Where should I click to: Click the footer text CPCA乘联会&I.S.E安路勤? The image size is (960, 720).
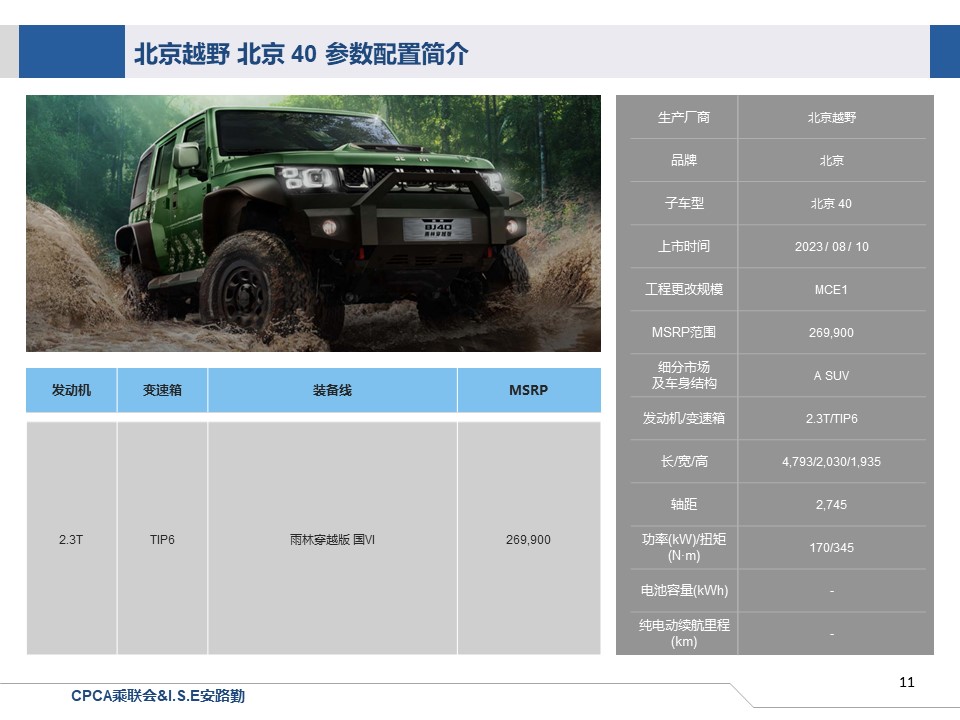pos(158,696)
